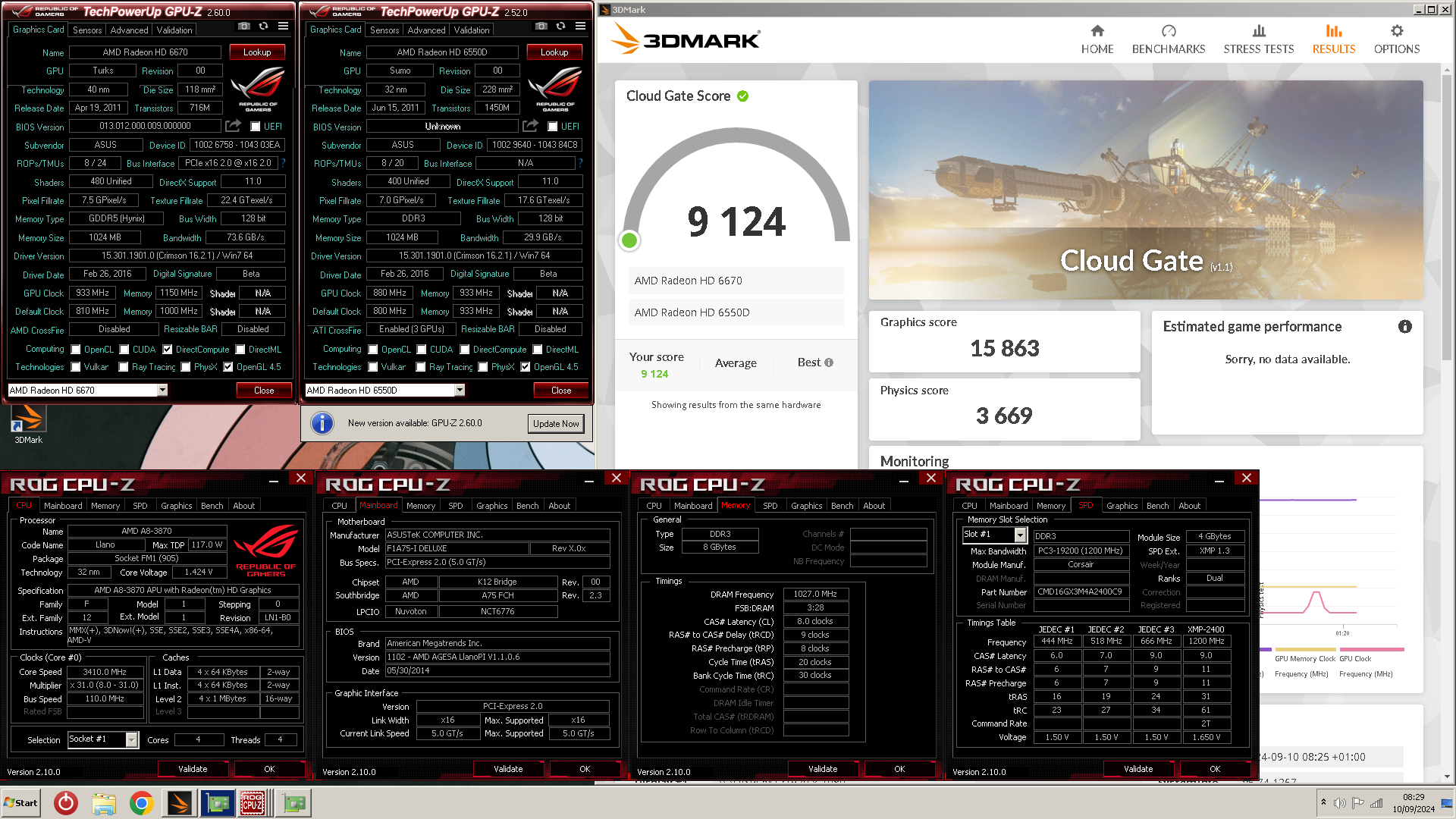This screenshot has height=819, width=1456.
Task: Click Lookup button for HD 6550D
Action: [x=554, y=52]
